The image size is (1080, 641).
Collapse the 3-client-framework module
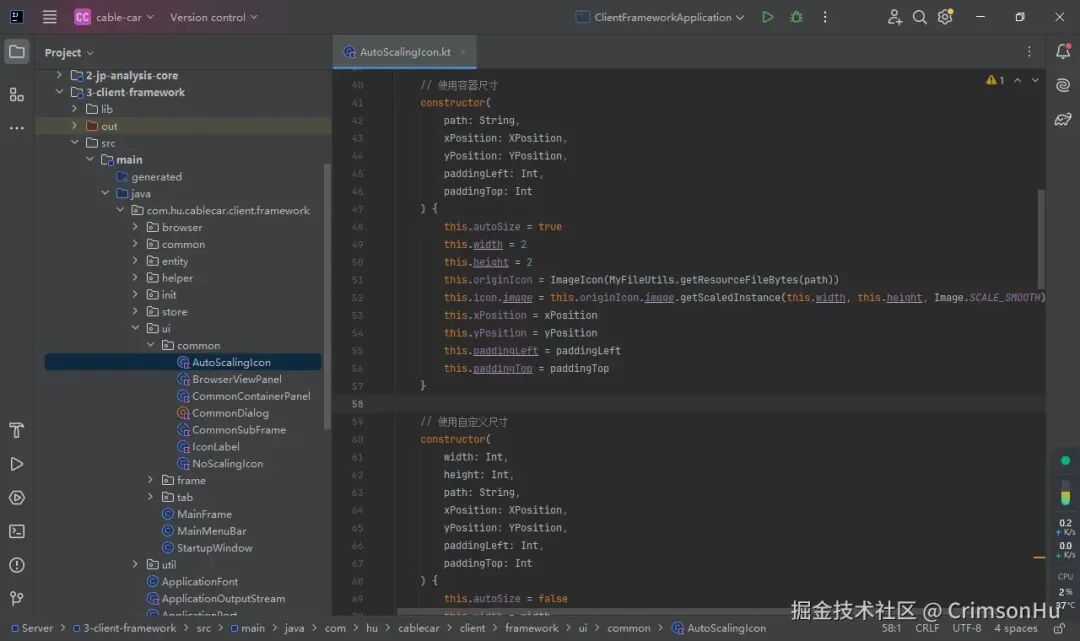[59, 92]
